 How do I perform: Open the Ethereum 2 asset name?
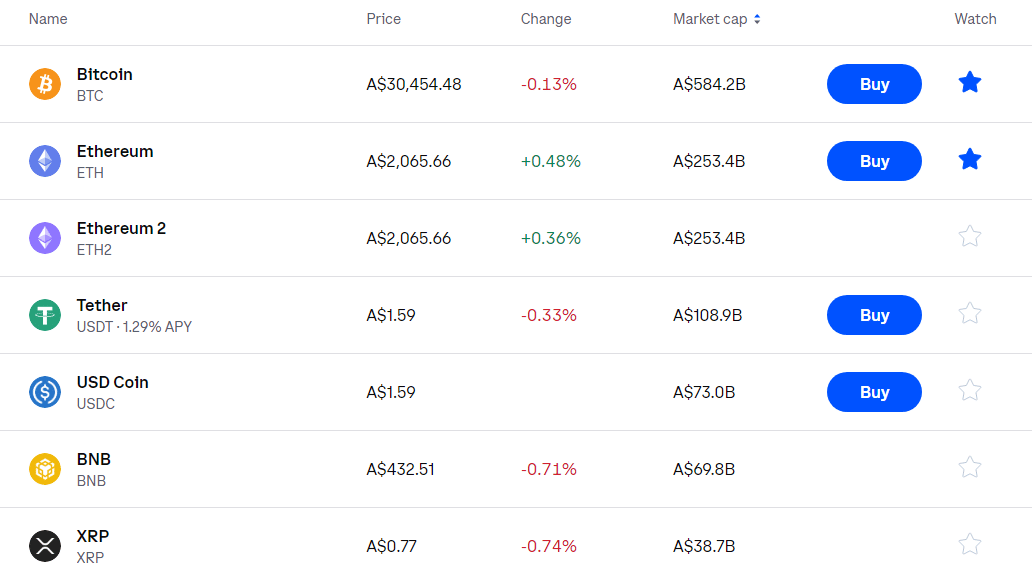121,228
